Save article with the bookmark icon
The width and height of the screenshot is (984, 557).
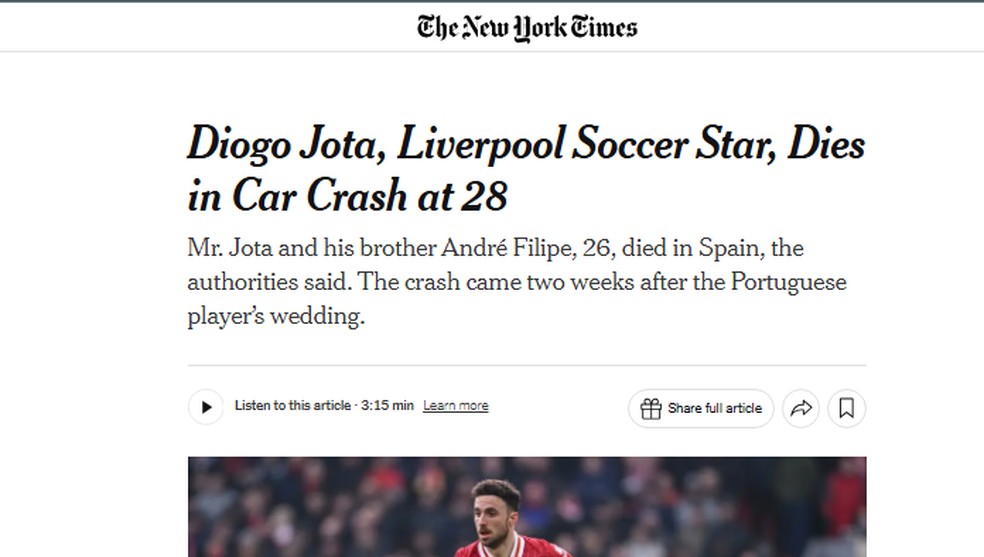(846, 408)
